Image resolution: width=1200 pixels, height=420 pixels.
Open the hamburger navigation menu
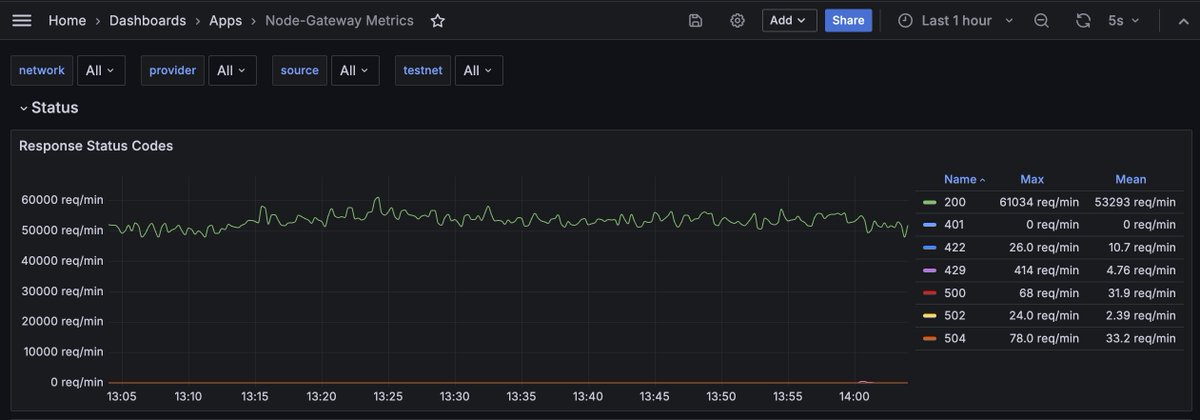pyautogui.click(x=22, y=20)
